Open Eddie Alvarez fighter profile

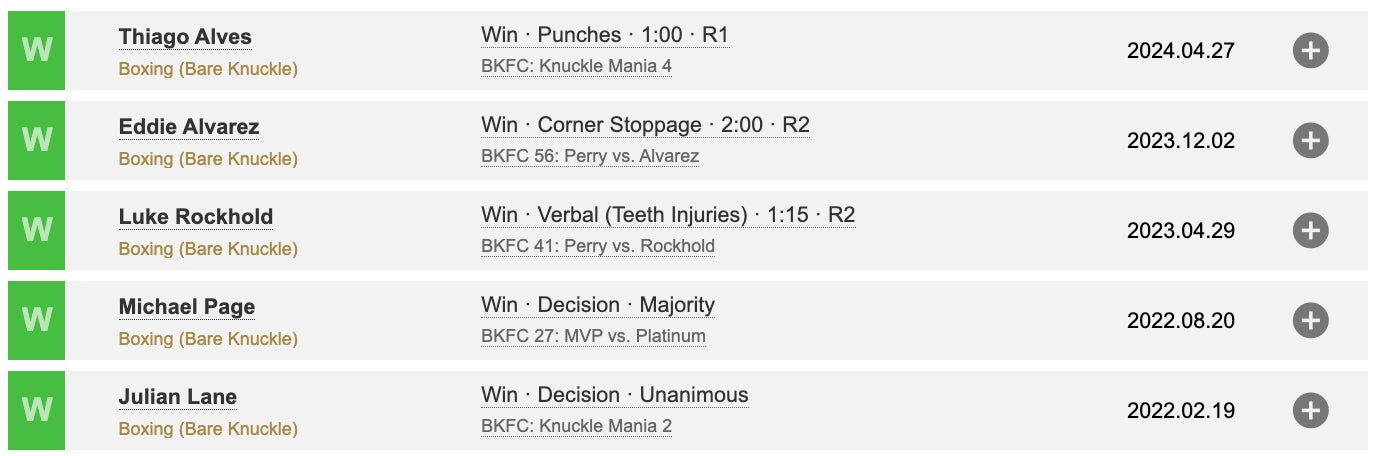(x=189, y=127)
